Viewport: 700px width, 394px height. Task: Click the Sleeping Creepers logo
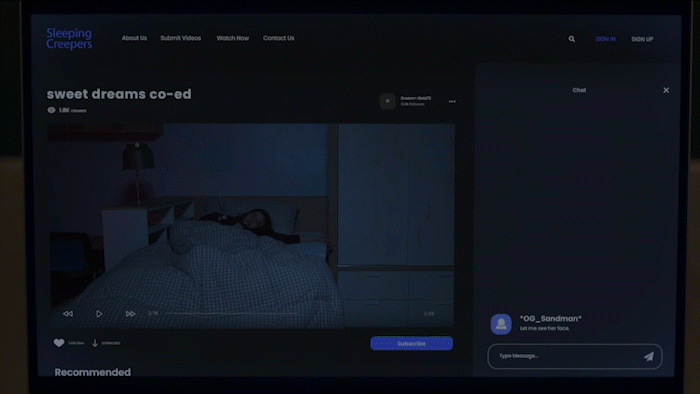pos(69,38)
